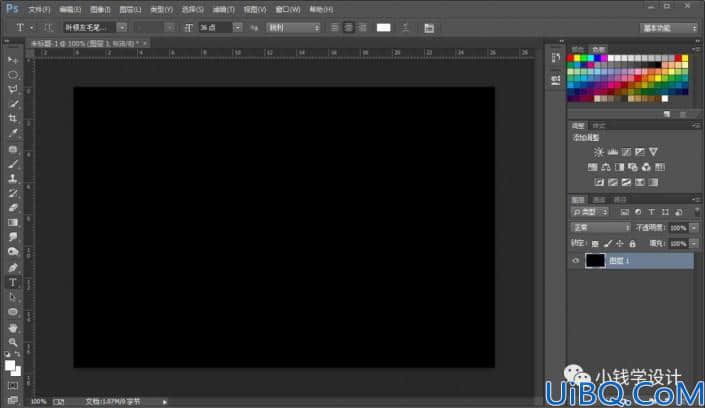The image size is (705, 408).
Task: Enable filter for type layers
Action: pos(651,212)
